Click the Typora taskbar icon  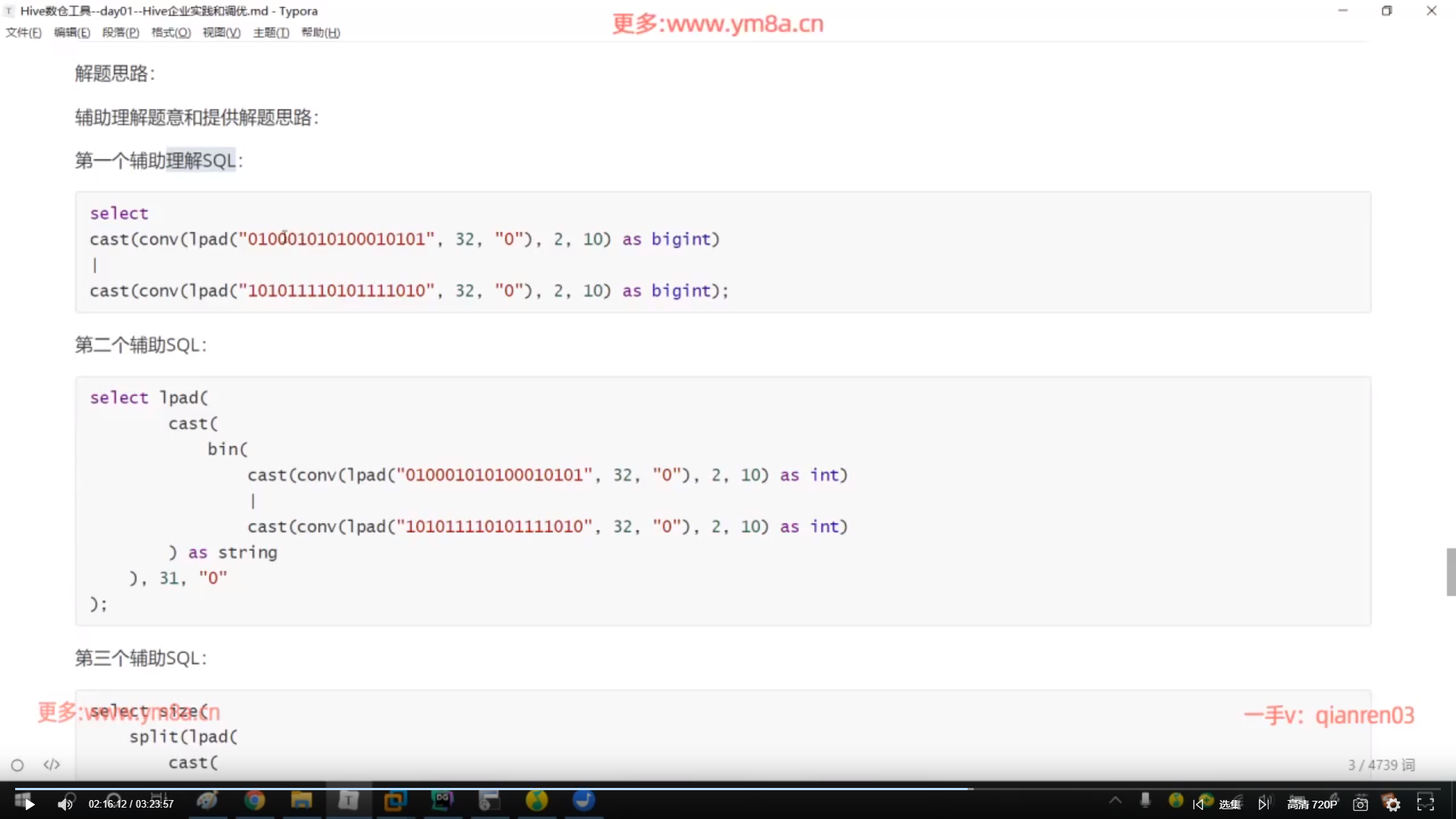point(348,801)
